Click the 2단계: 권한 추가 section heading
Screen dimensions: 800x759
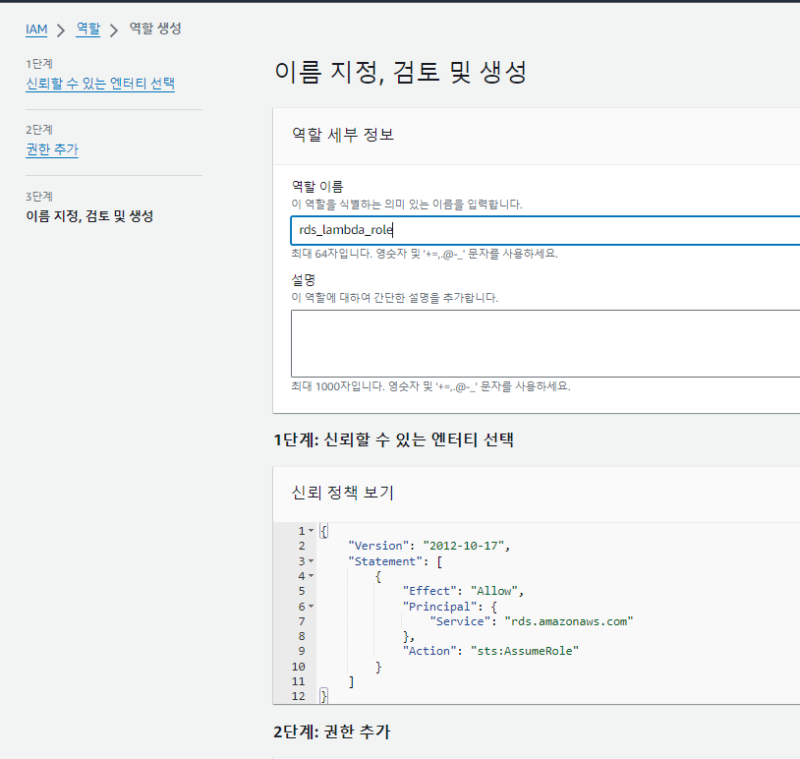point(331,733)
